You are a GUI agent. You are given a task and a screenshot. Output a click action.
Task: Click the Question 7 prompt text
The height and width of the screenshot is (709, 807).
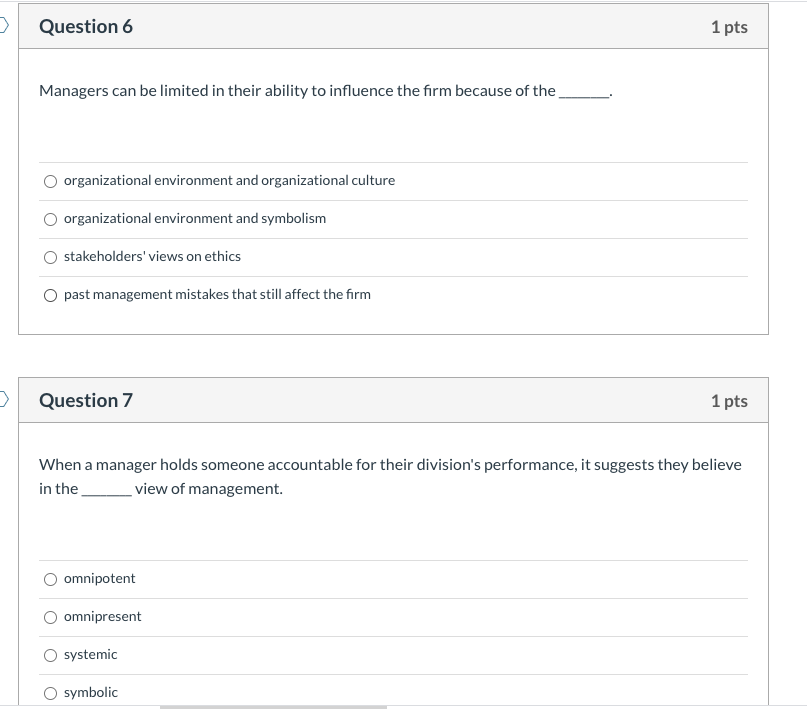[x=390, y=463]
